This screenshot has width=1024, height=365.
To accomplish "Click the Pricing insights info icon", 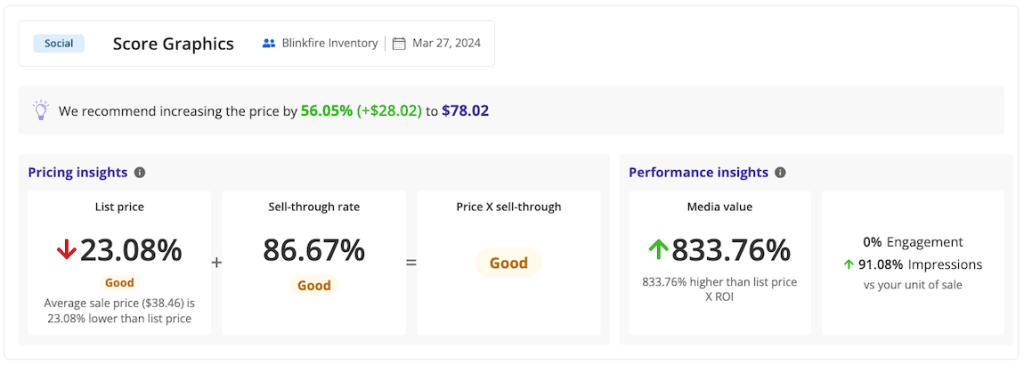I will [140, 172].
